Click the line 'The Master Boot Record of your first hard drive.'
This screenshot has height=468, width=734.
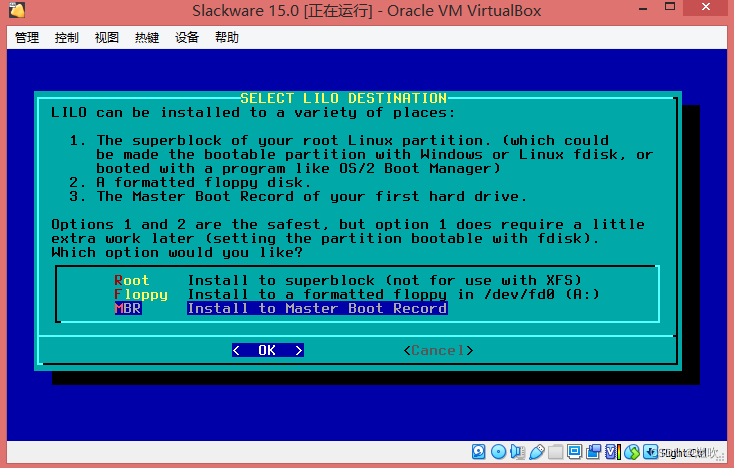point(312,196)
